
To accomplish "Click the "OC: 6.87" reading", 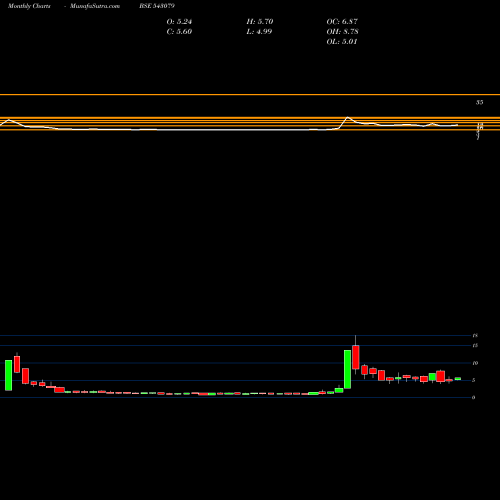I will (342, 22).
